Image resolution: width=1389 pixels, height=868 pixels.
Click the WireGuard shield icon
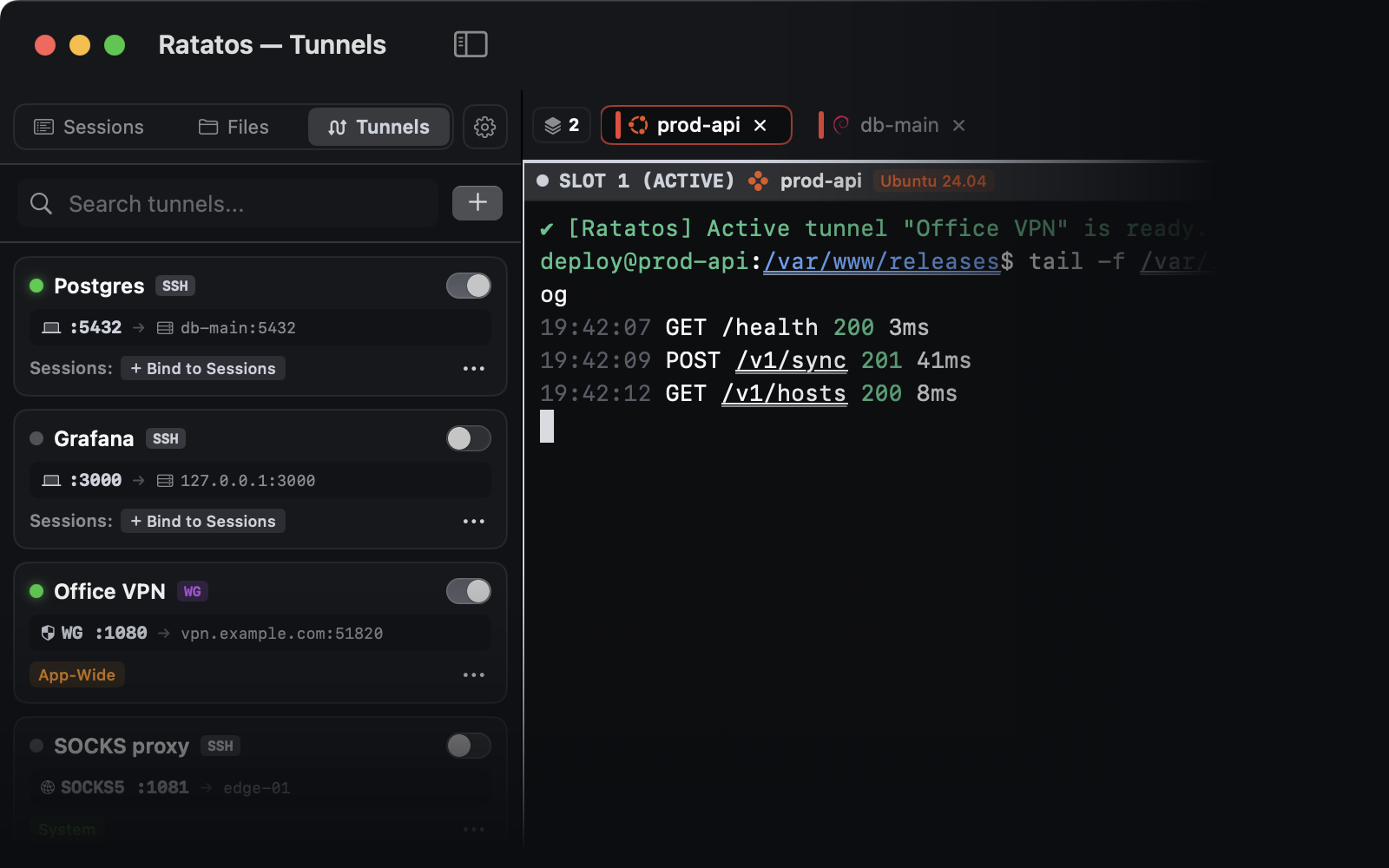click(48, 633)
